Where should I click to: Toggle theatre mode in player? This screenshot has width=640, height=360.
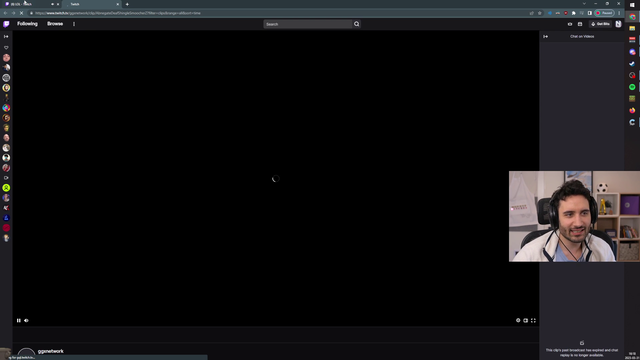[526, 320]
